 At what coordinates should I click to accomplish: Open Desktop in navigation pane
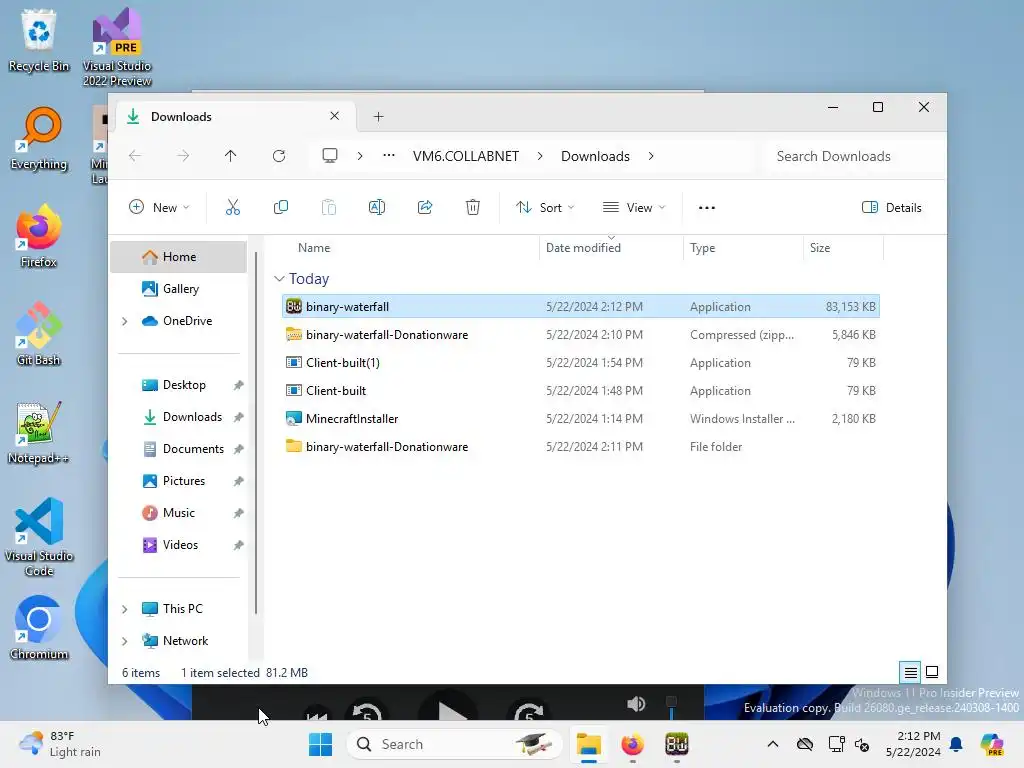click(x=178, y=385)
